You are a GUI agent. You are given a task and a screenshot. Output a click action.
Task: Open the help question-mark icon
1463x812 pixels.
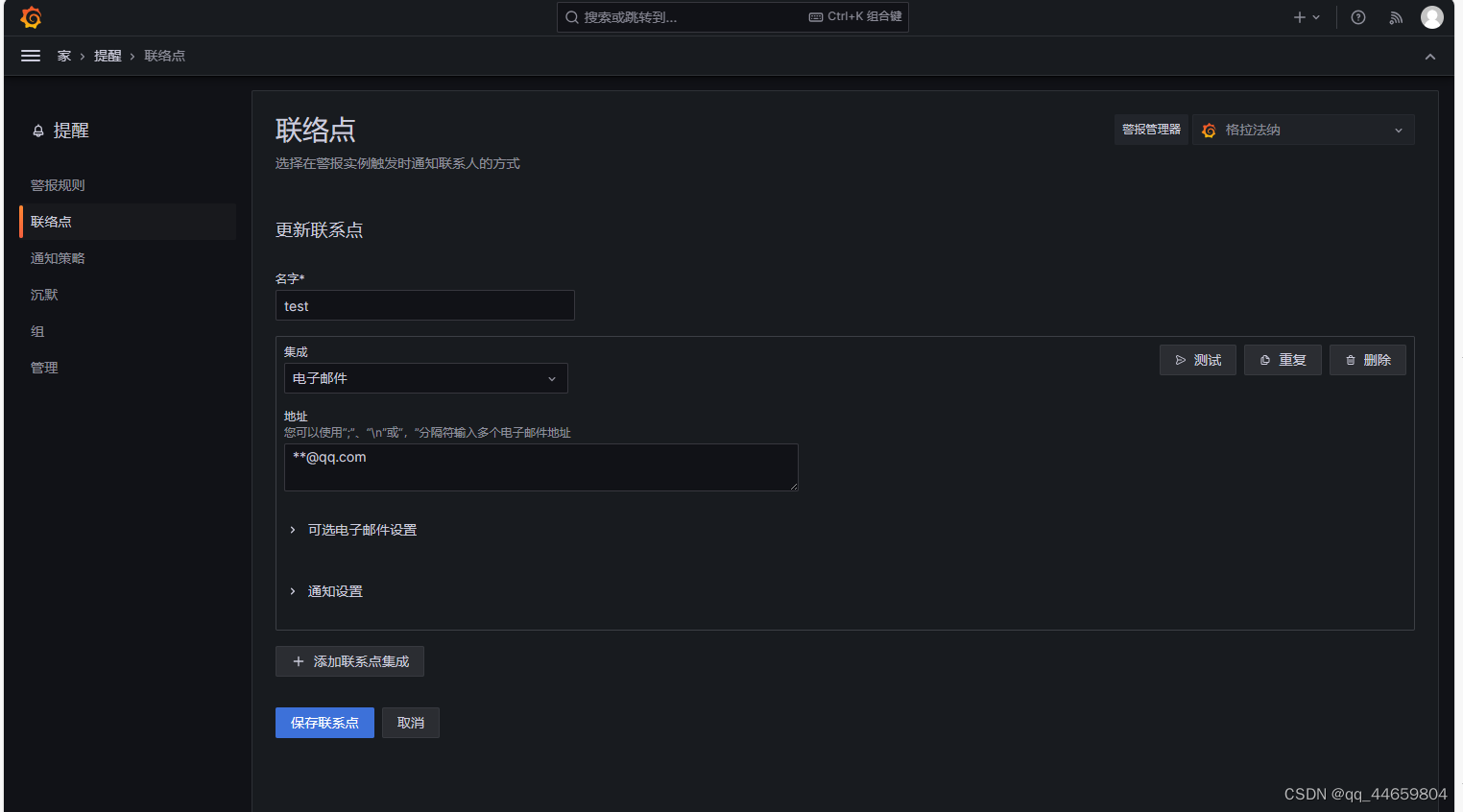pos(1357,16)
